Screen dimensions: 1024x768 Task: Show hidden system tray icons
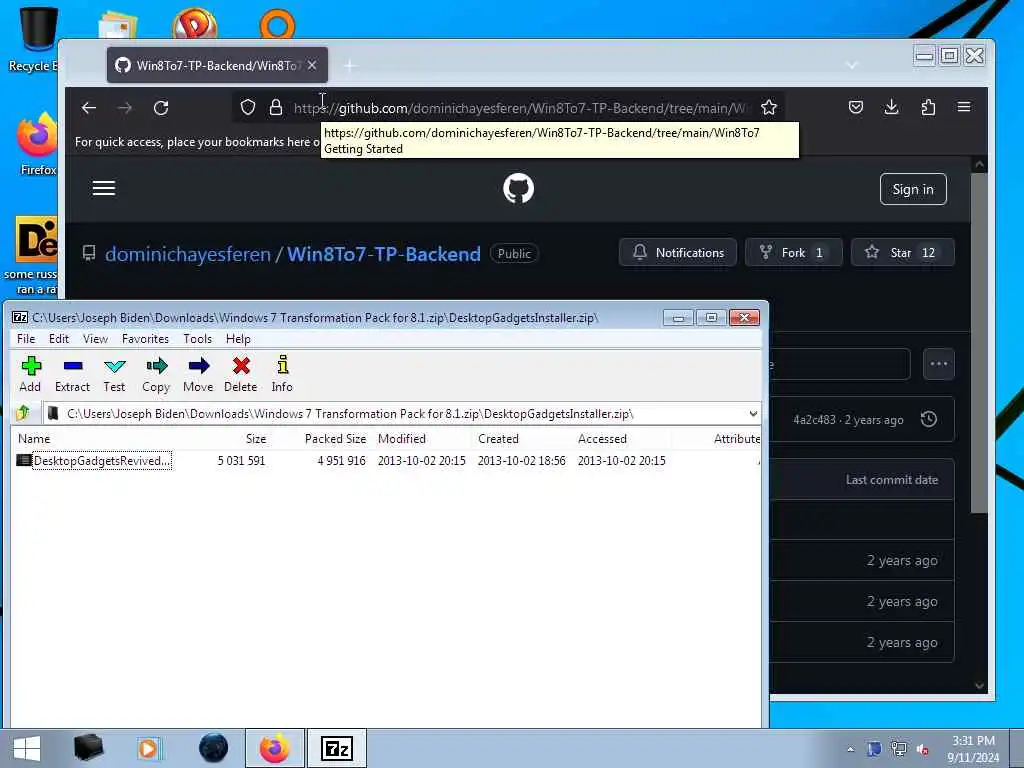coord(850,749)
